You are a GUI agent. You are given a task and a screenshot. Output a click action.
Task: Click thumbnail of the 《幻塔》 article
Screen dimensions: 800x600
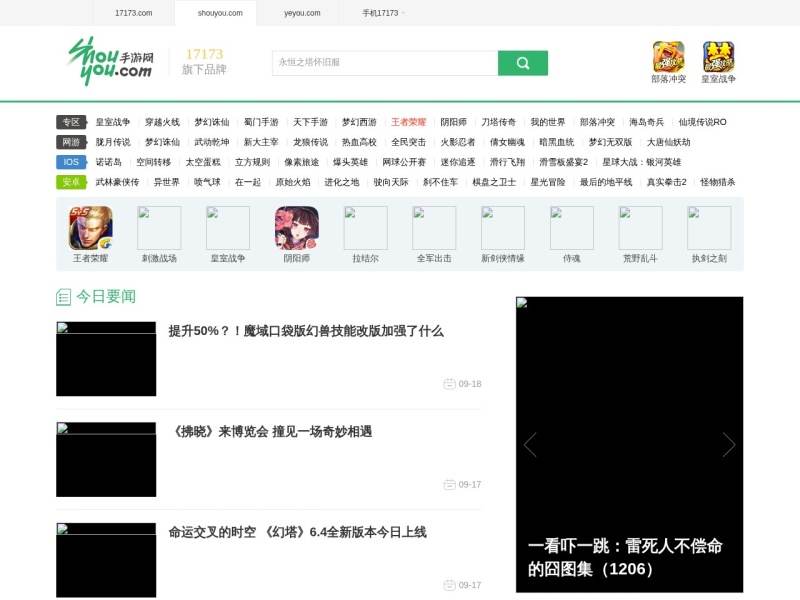click(x=106, y=560)
